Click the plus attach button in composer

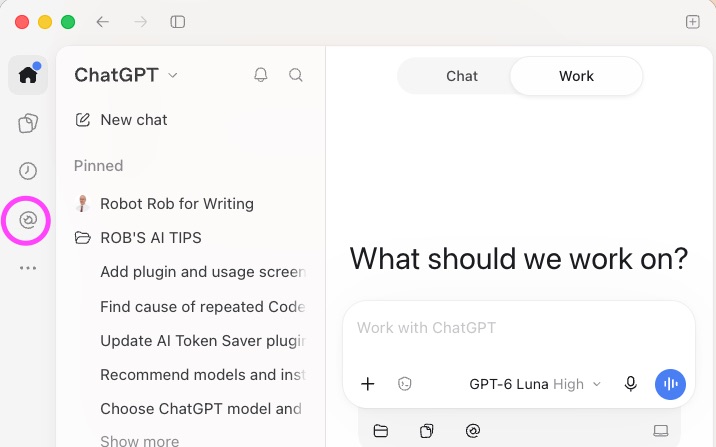tap(368, 384)
